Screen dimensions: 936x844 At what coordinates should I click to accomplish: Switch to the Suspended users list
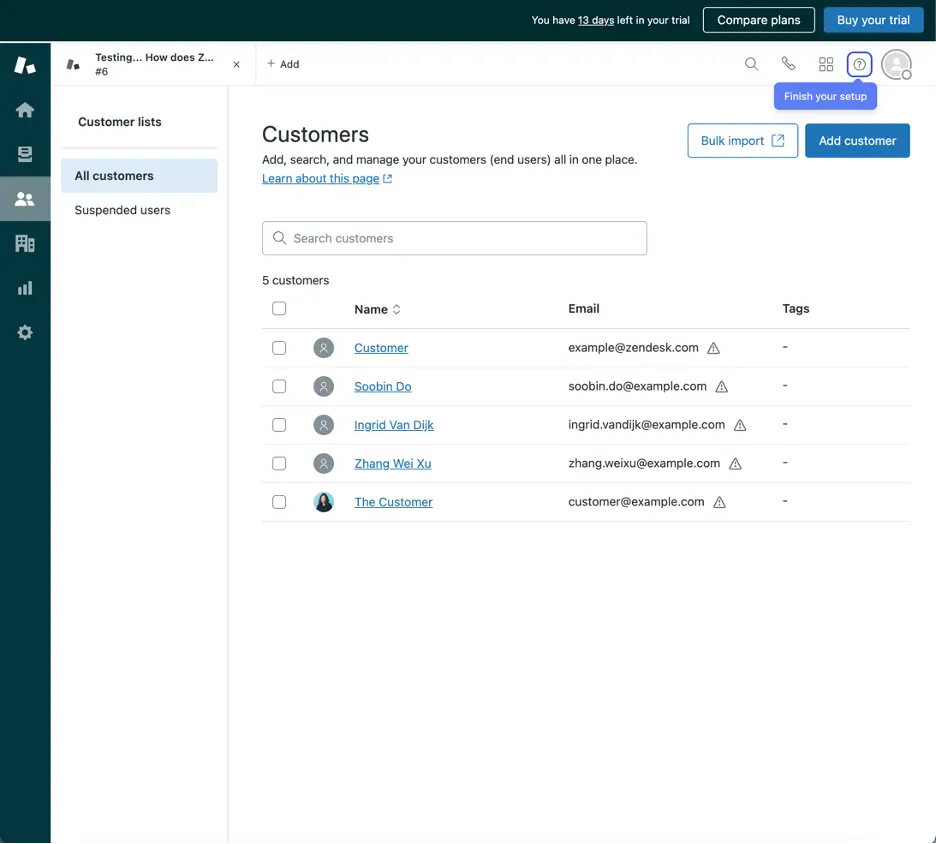[123, 209]
